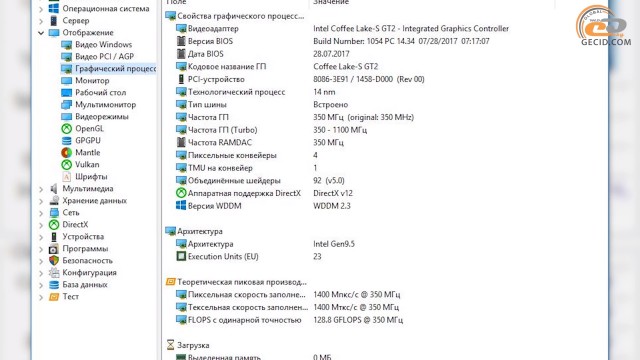Click the Загрузка hourglass icon
The image size is (640, 360).
coord(170,345)
